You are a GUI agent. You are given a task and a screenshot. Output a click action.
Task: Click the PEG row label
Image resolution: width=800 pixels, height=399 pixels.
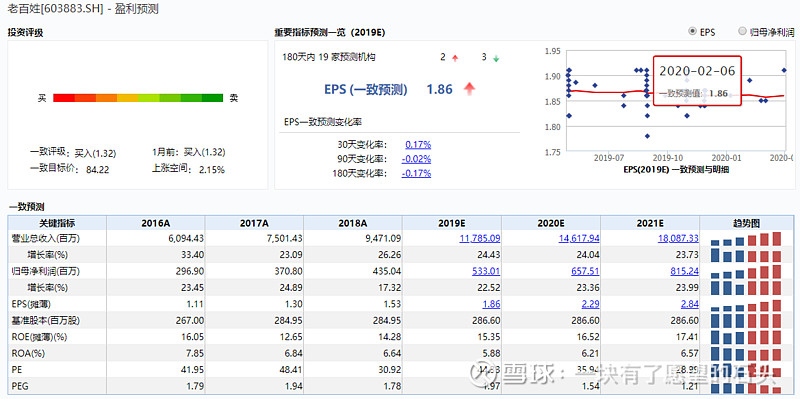19,387
